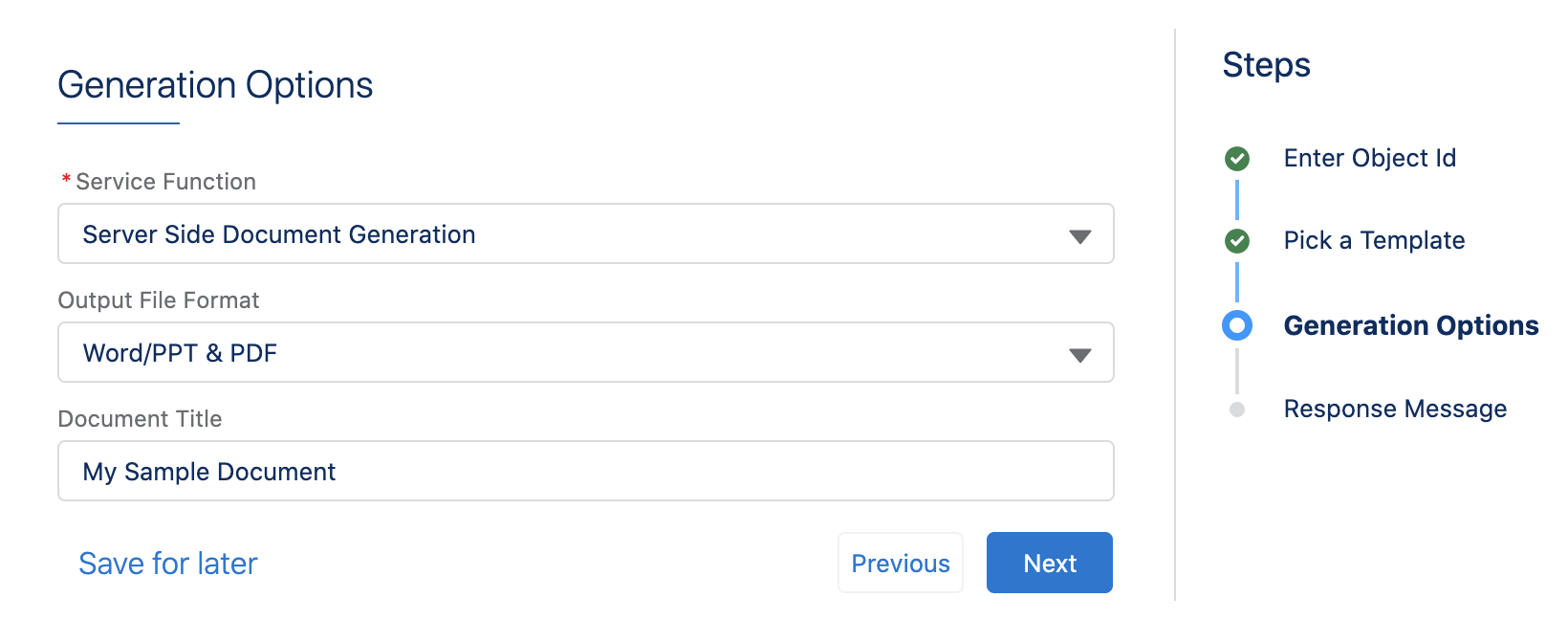Click the Generation Options step label
1568x620 pixels.
pyautogui.click(x=1412, y=325)
